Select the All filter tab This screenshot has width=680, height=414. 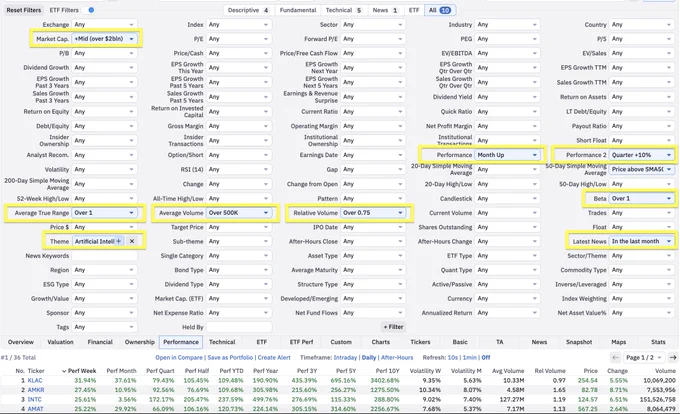click(439, 10)
